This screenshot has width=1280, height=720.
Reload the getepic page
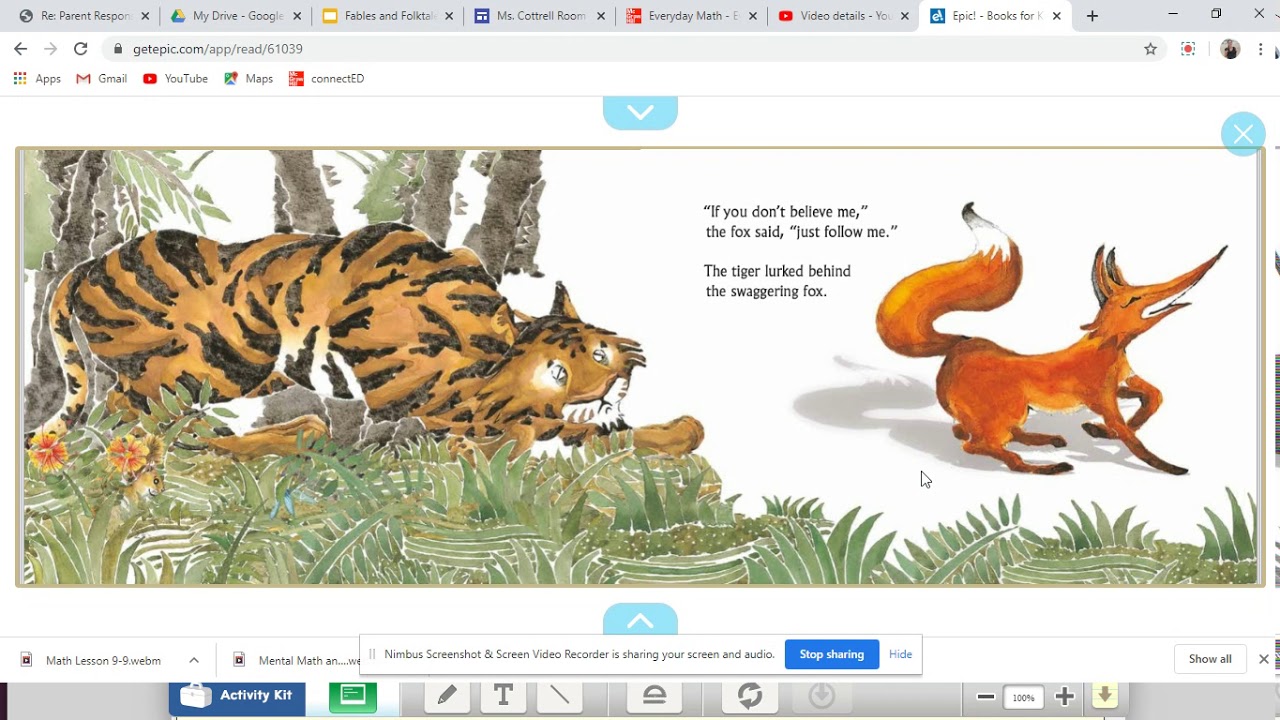(x=81, y=48)
